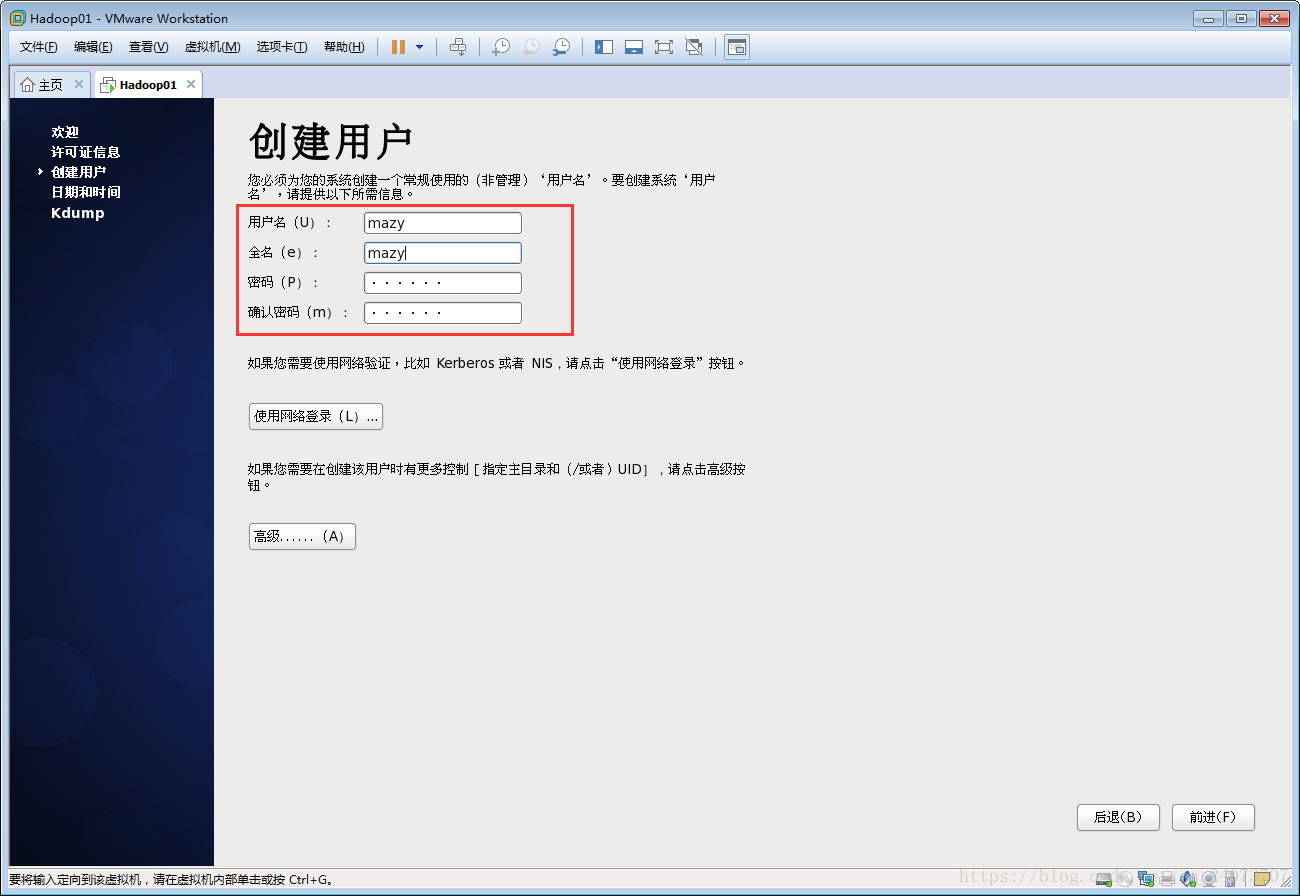Click the 使用网络登录(L)... button
Screen dimensions: 1300x896
[316, 416]
